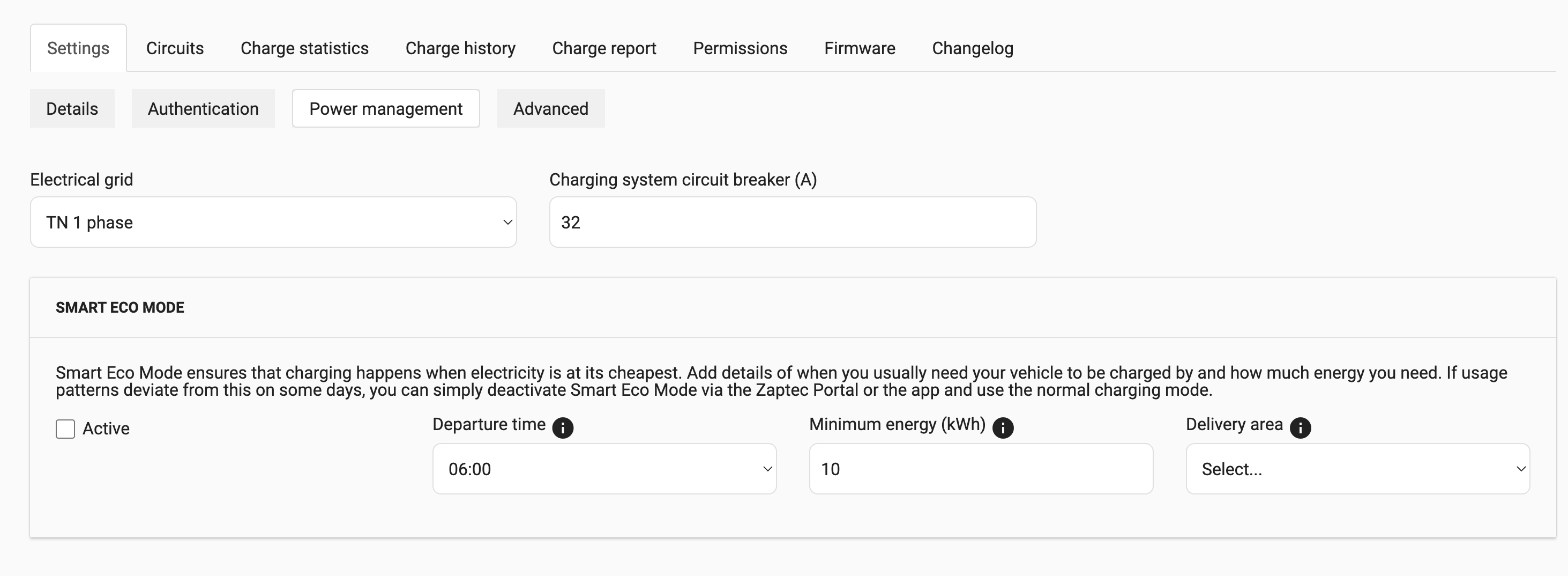Select the Settings tab
This screenshot has height=576, width=1568.
pos(79,48)
